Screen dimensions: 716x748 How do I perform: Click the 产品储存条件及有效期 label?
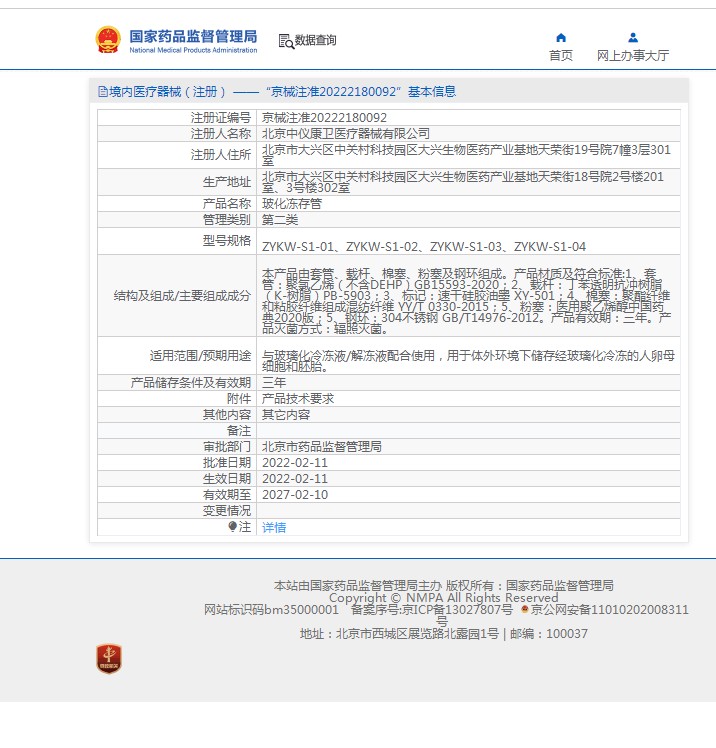(x=191, y=383)
